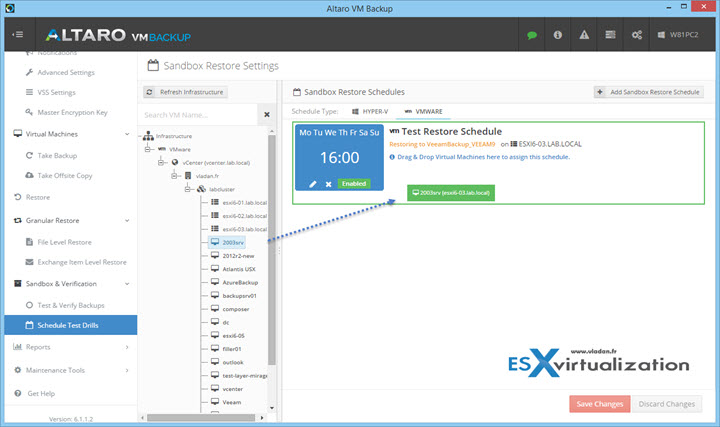
Task: Select the 2003srv VM in tree
Action: 227,242
